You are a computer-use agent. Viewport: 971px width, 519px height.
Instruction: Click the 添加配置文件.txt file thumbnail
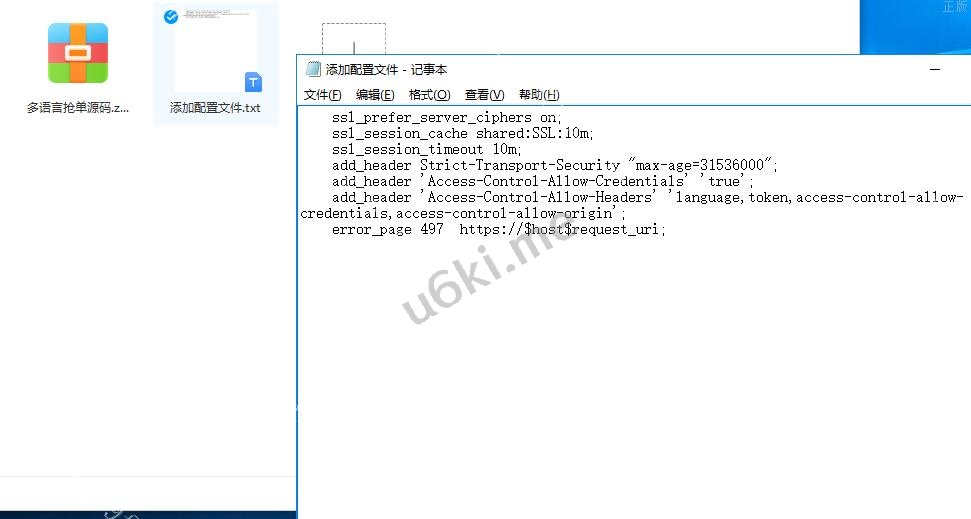pyautogui.click(x=216, y=51)
